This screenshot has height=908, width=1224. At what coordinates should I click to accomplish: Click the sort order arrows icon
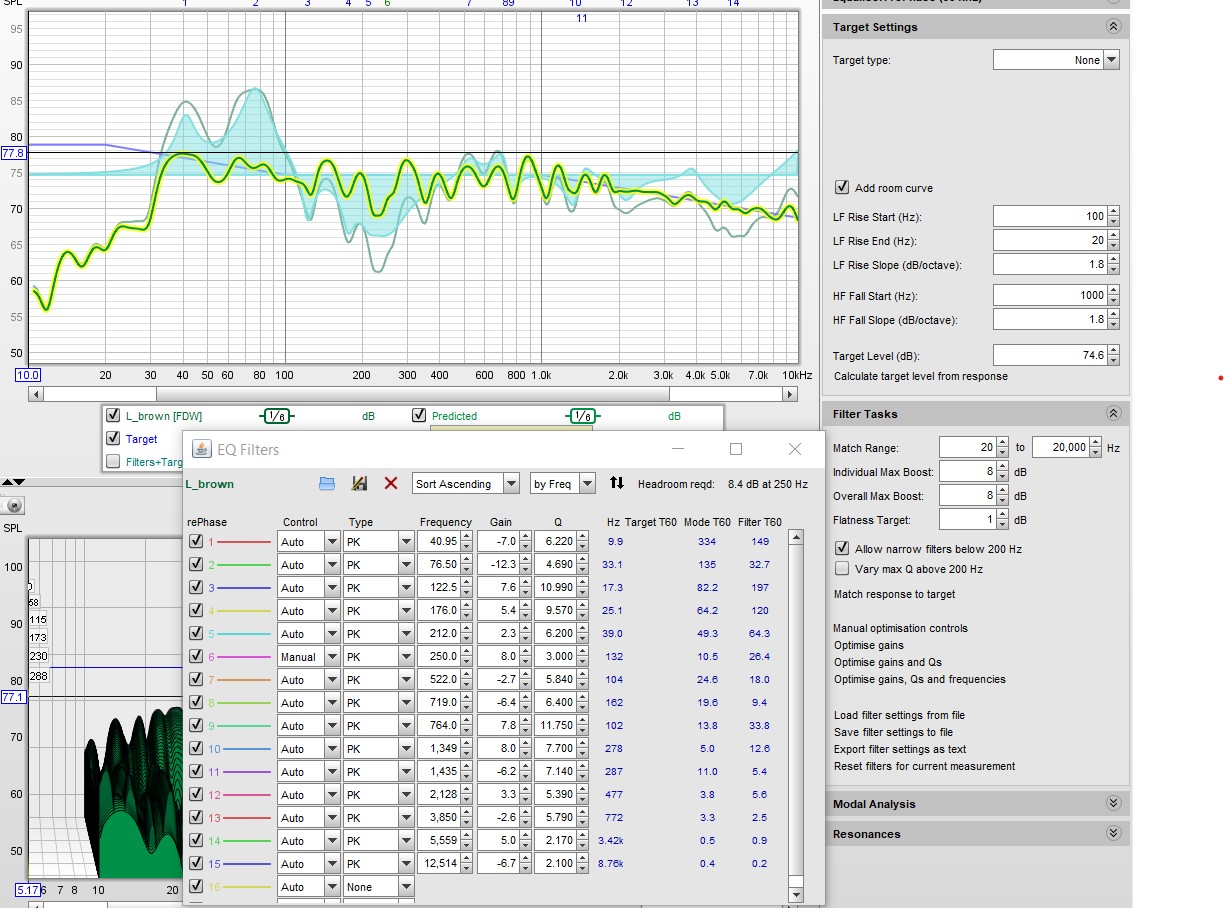[617, 483]
